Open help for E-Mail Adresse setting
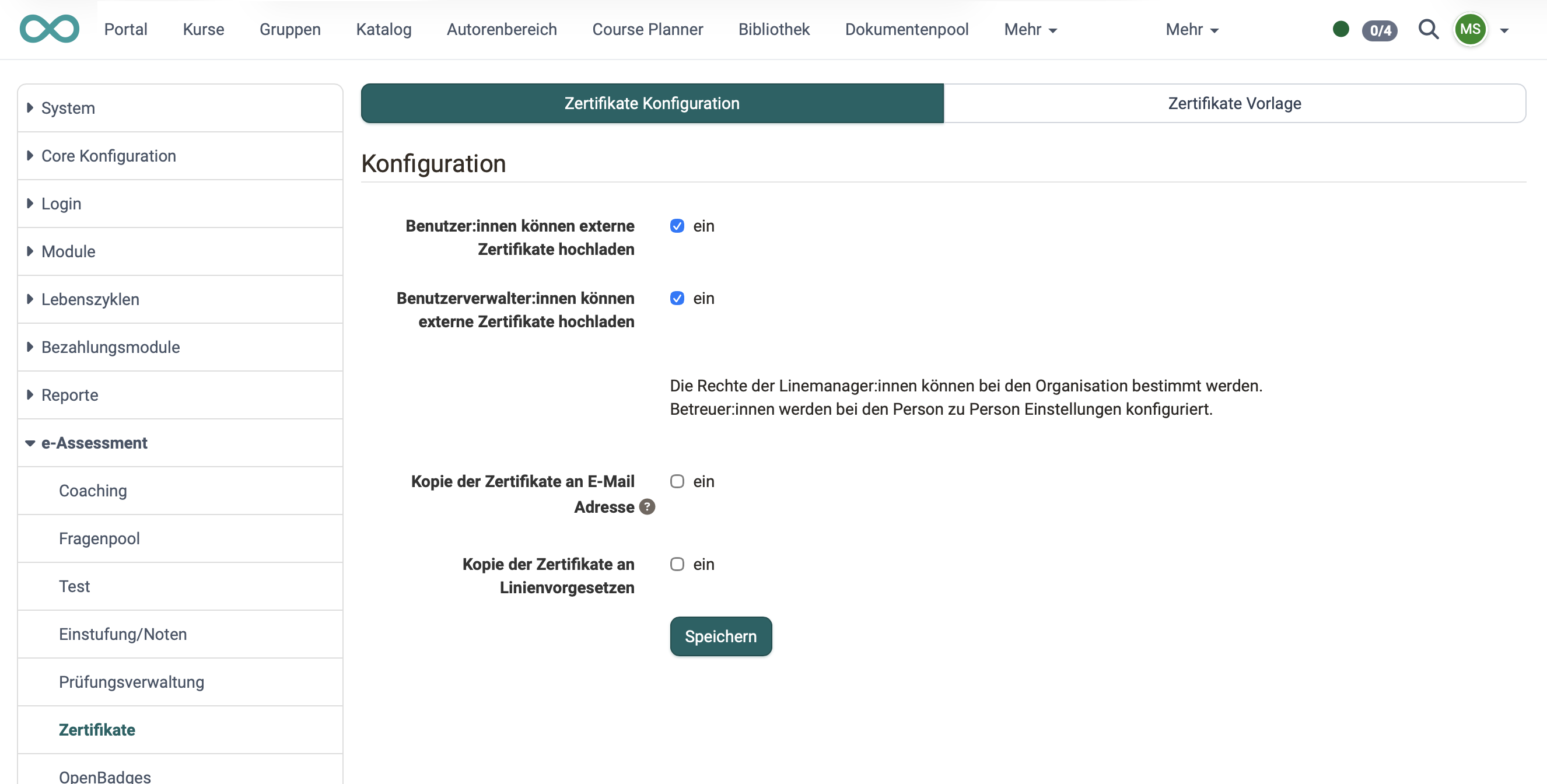Viewport: 1547px width, 784px height. pyautogui.click(x=647, y=507)
